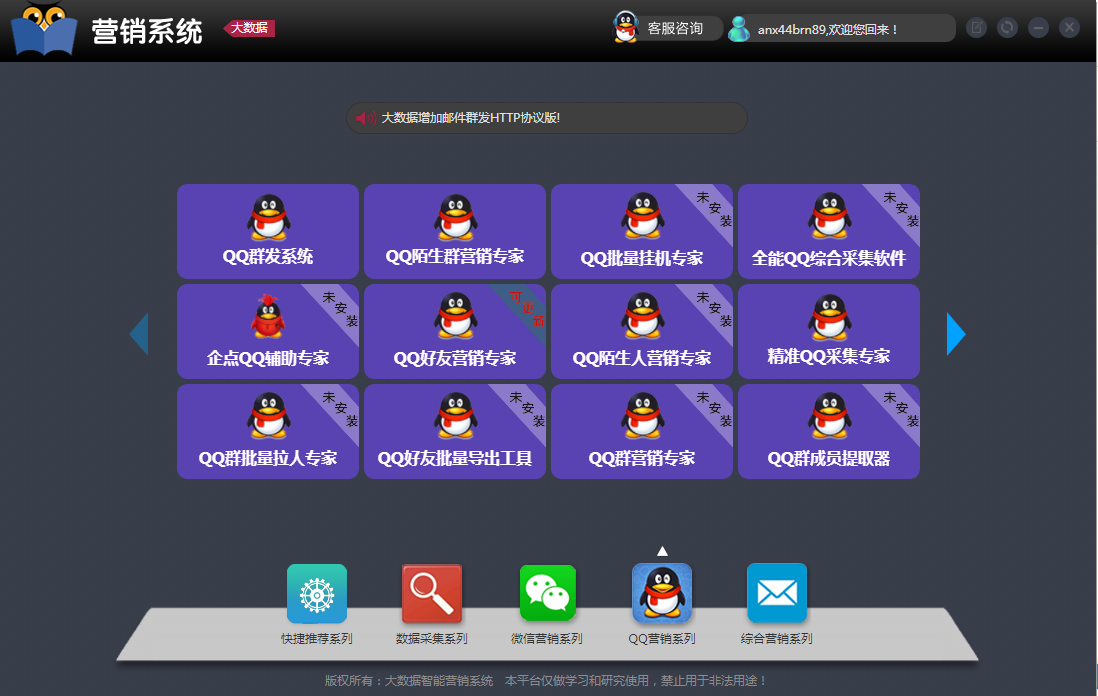Select 全能QQ综合采集软件 tile
The image size is (1098, 696).
tap(828, 231)
